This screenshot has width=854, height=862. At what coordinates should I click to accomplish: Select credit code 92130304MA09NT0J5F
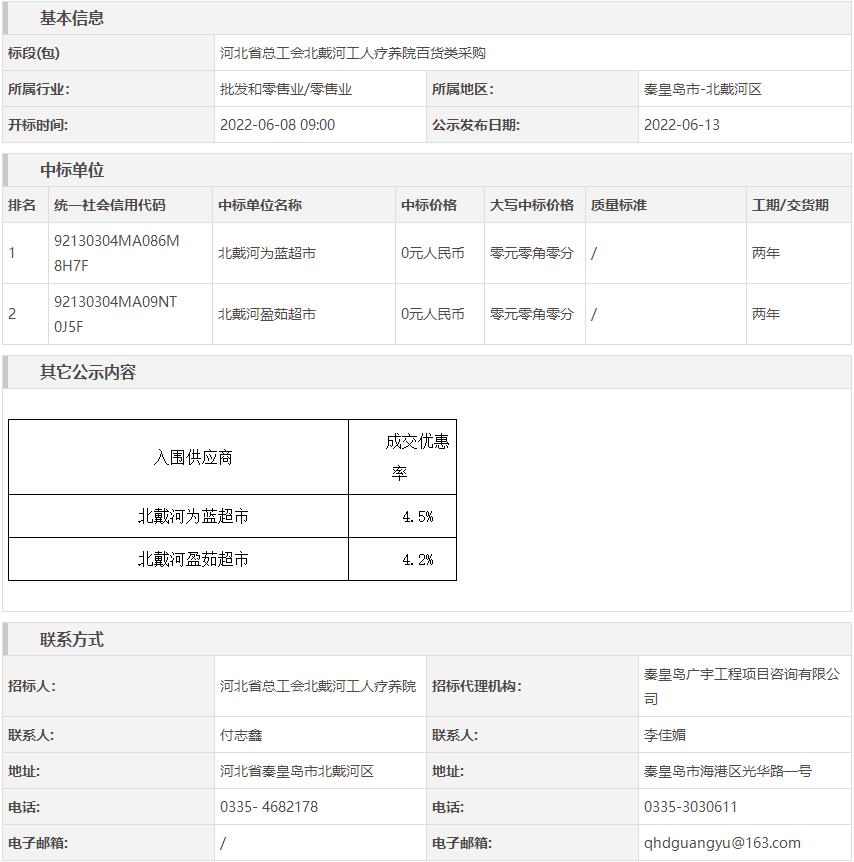tap(115, 314)
